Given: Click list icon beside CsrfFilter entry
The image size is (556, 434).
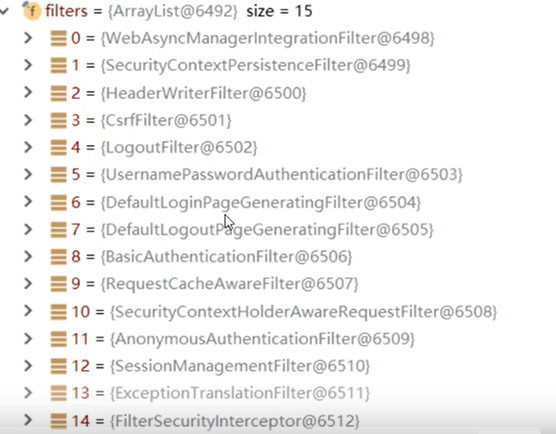Looking at the screenshot, I should coord(59,121).
